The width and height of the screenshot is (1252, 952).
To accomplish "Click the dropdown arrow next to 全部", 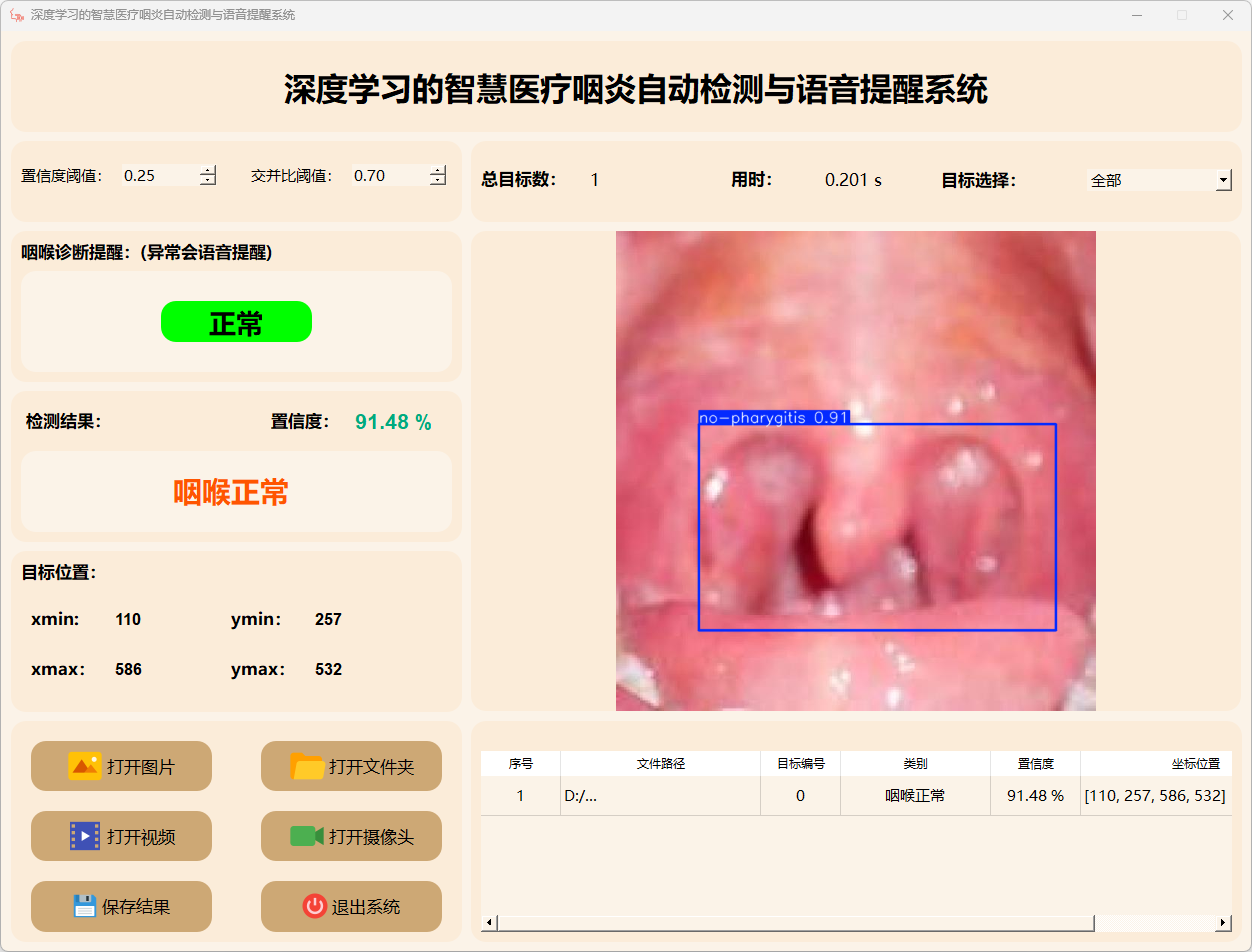I will [1223, 180].
